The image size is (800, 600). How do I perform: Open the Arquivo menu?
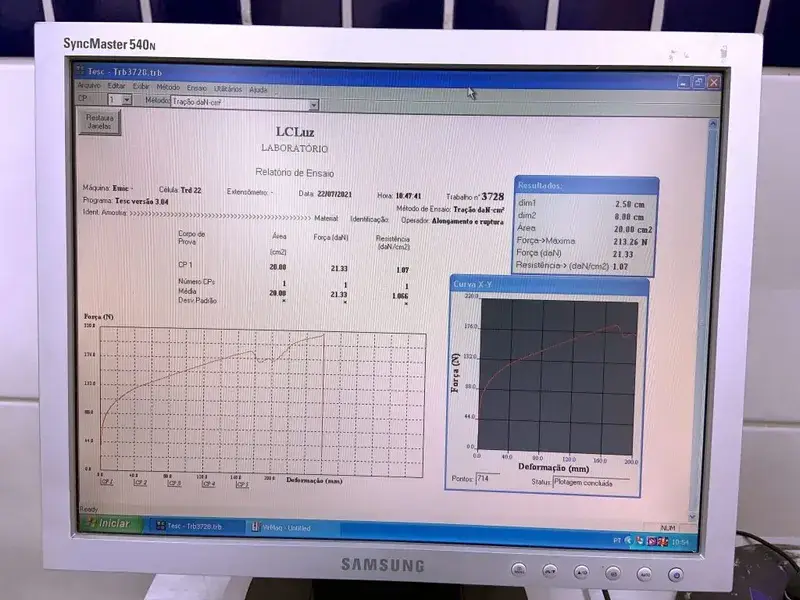coord(89,88)
